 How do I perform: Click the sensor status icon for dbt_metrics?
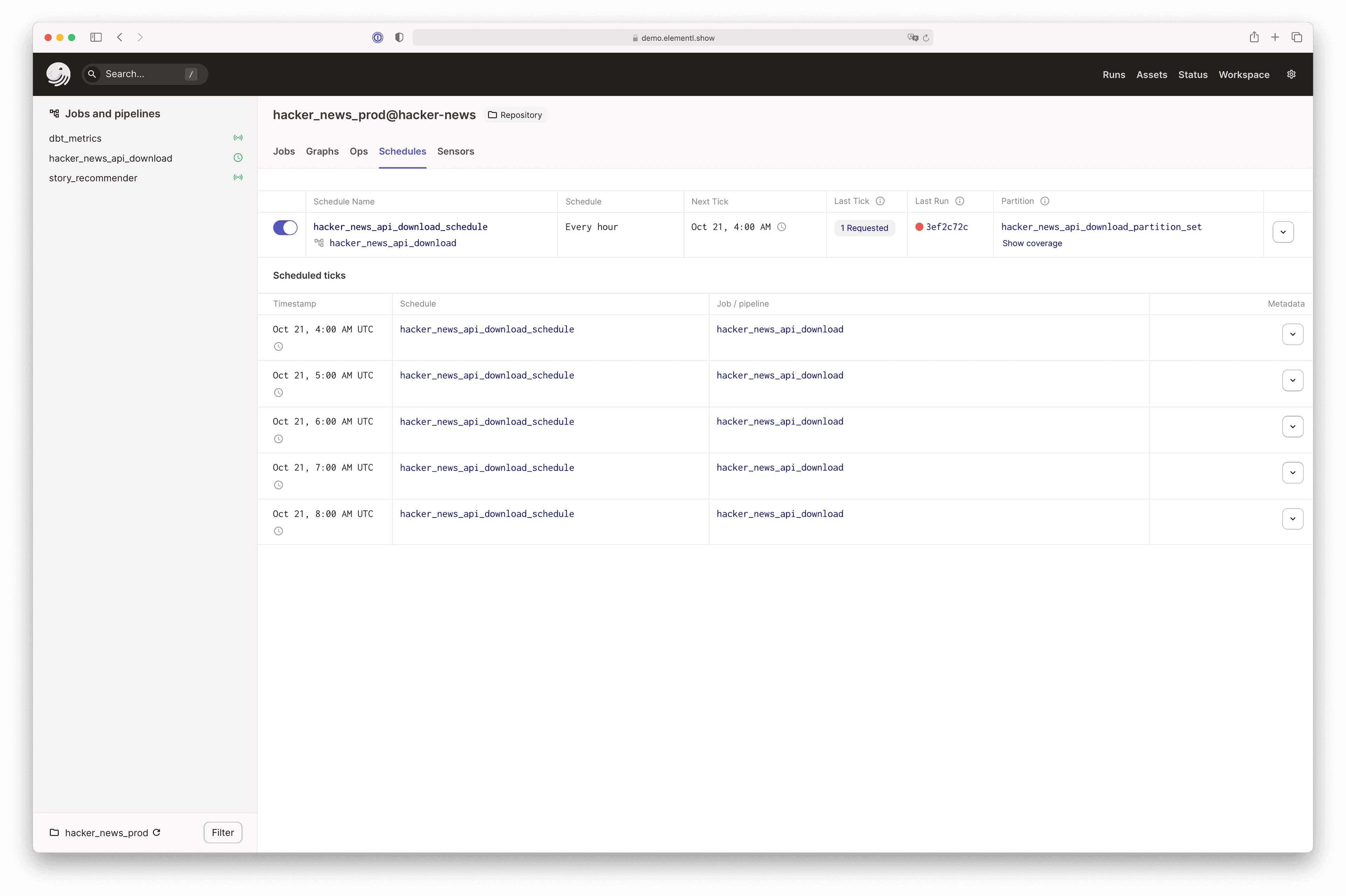click(x=238, y=138)
